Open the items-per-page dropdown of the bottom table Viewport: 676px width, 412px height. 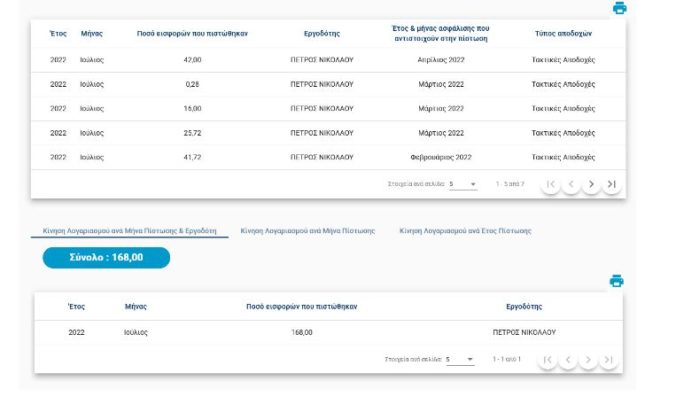tap(460, 359)
